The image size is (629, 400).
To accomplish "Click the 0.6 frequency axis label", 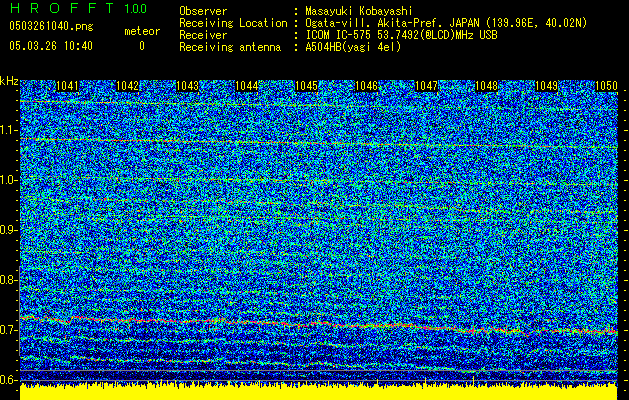I will 9,380.
